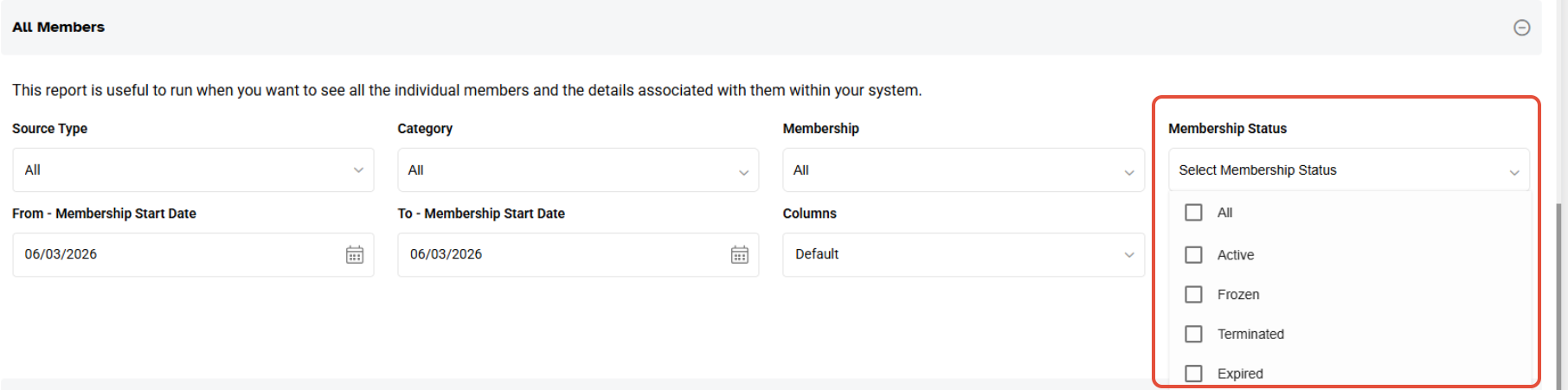Open the Category dropdown
1568x390 pixels.
[x=577, y=170]
